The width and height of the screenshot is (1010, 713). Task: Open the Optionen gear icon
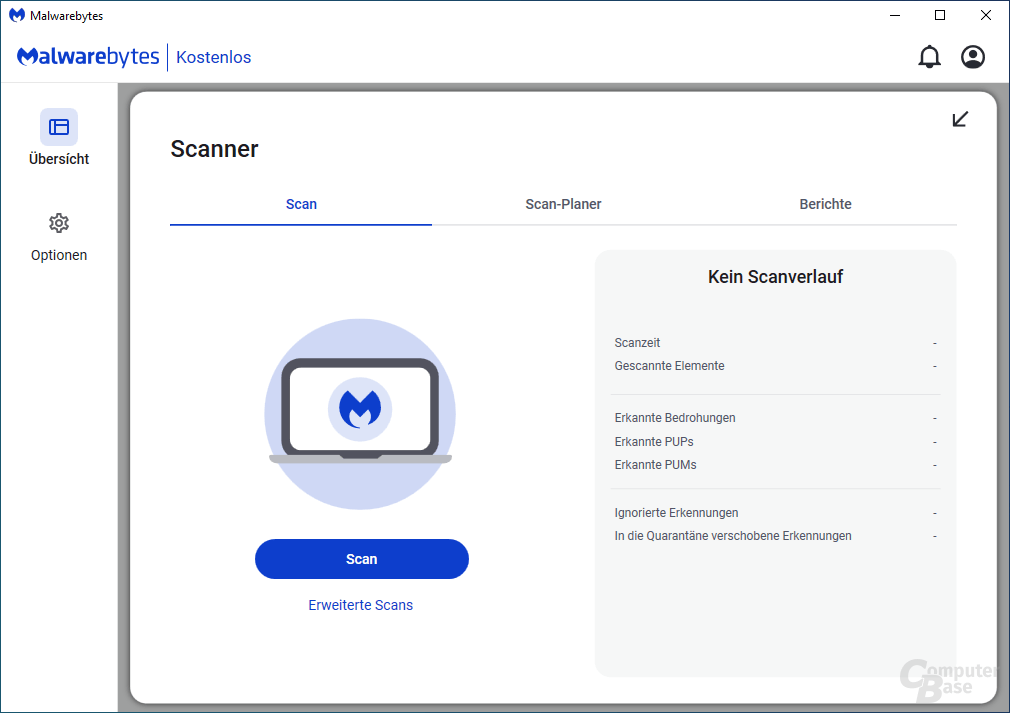(59, 223)
